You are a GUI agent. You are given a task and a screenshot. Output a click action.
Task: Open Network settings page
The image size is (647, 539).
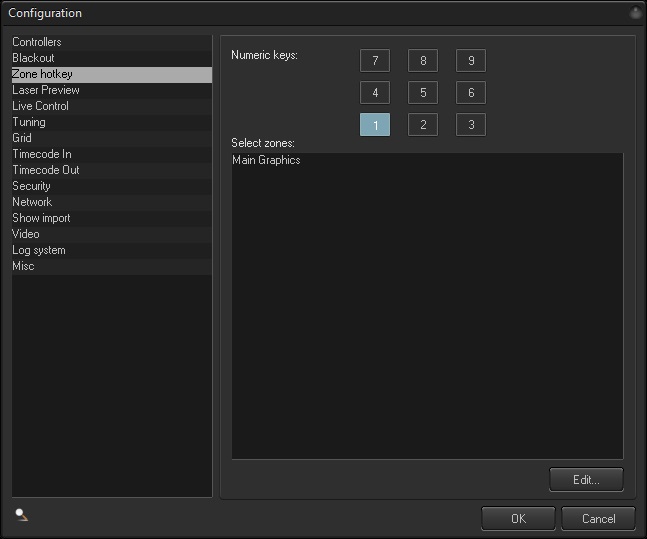point(32,202)
